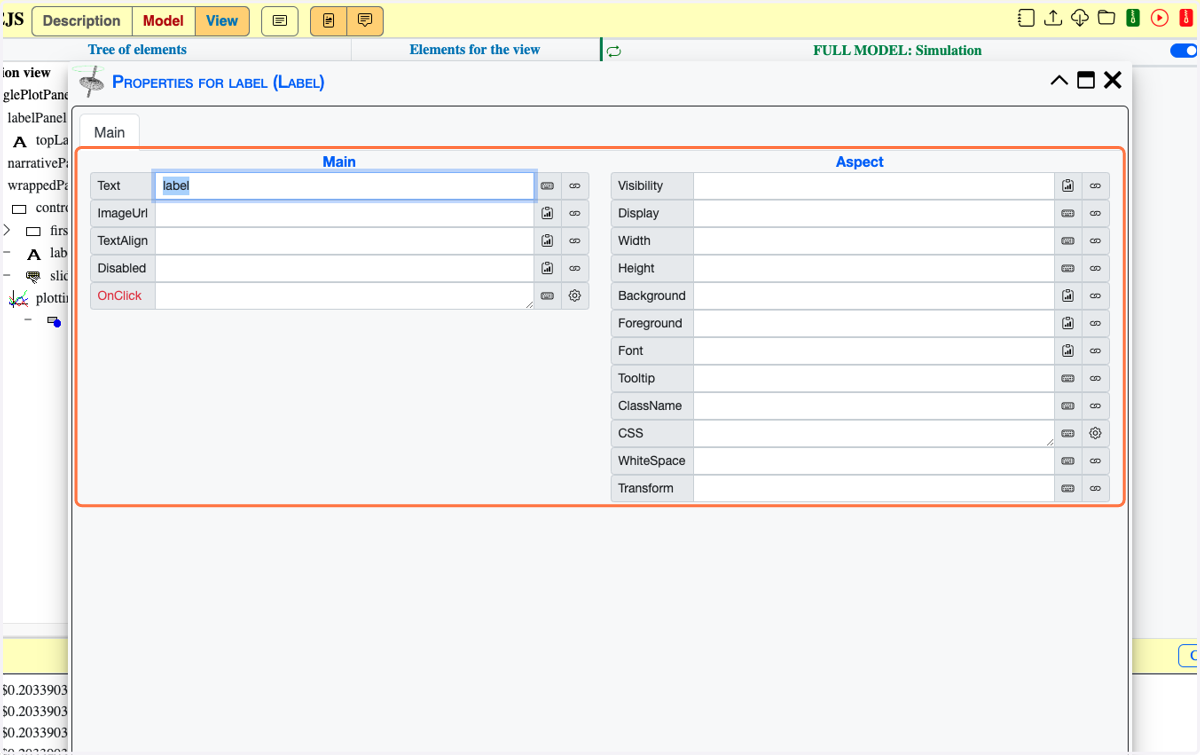Screen dimensions: 1200x755
Task: Click the gear icon for OnClick
Action: [x=575, y=296]
